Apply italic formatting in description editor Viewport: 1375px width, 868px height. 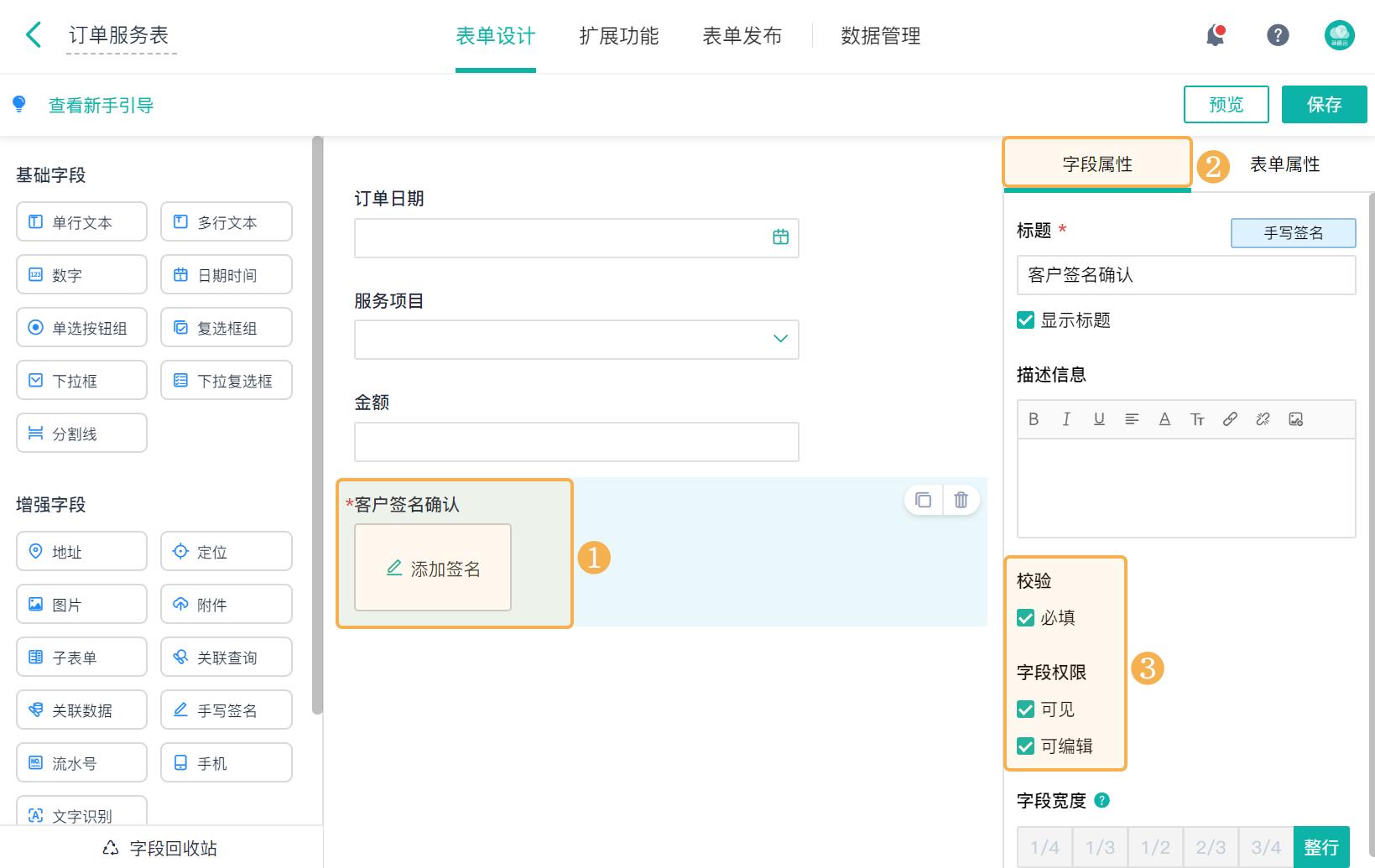(x=1066, y=419)
